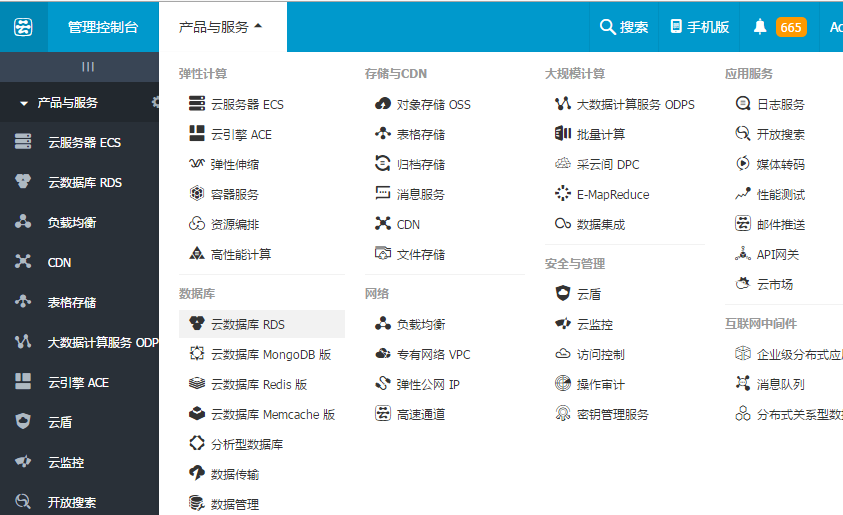The image size is (843, 515).
Task: Click the 容器服务 hexagon icon
Action: 197,193
